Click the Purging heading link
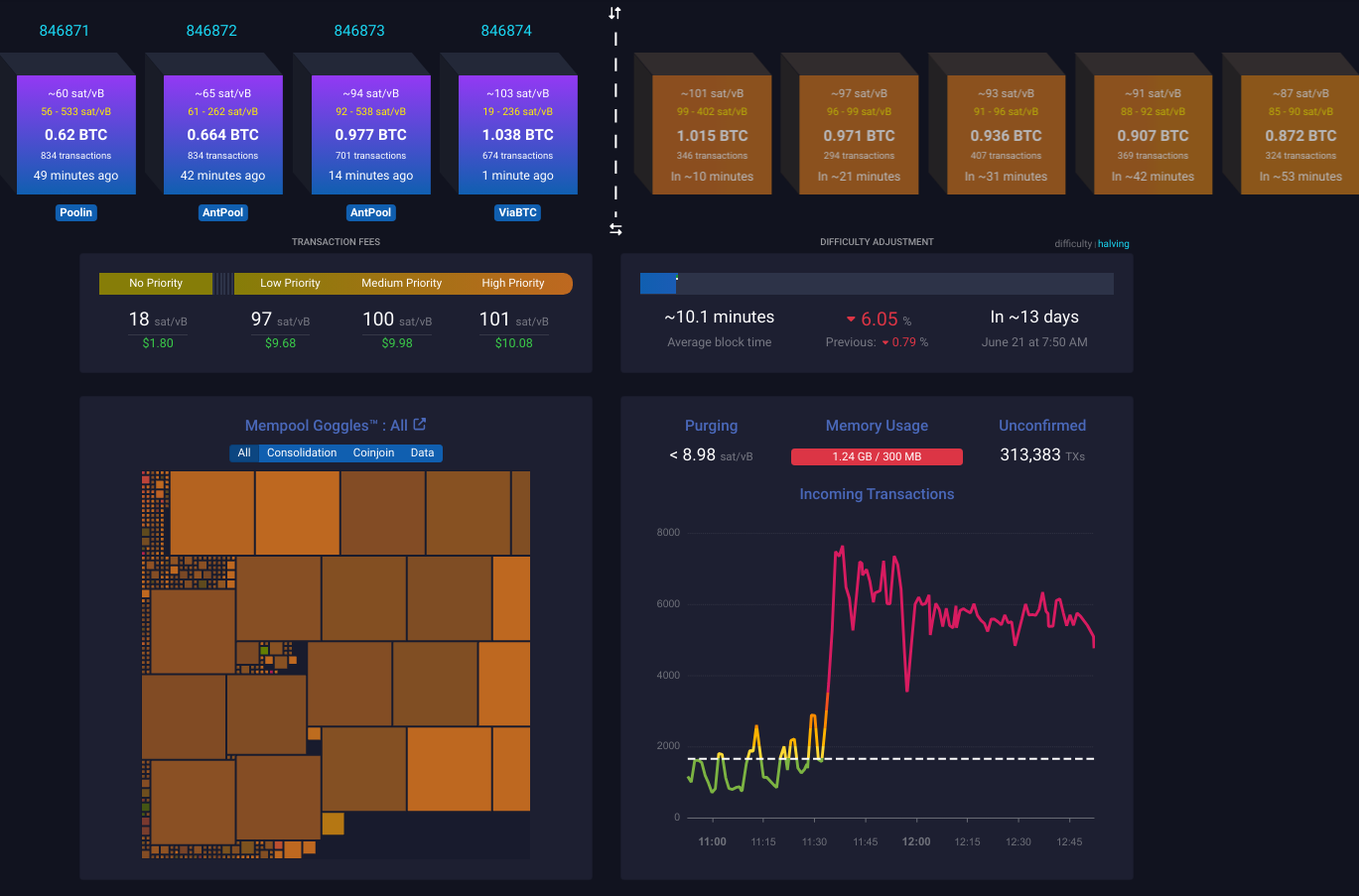 [x=711, y=426]
